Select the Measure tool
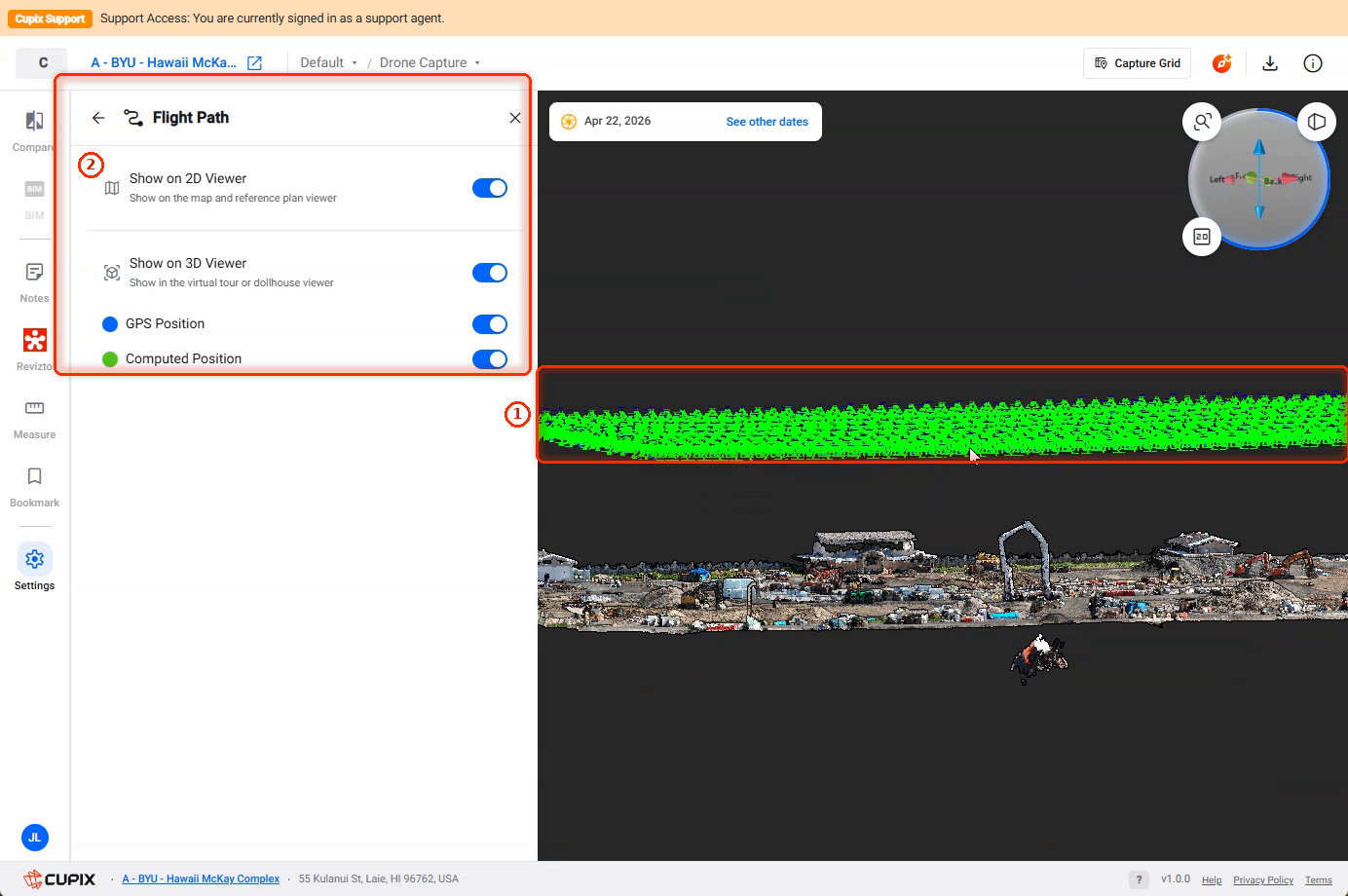 (x=34, y=419)
